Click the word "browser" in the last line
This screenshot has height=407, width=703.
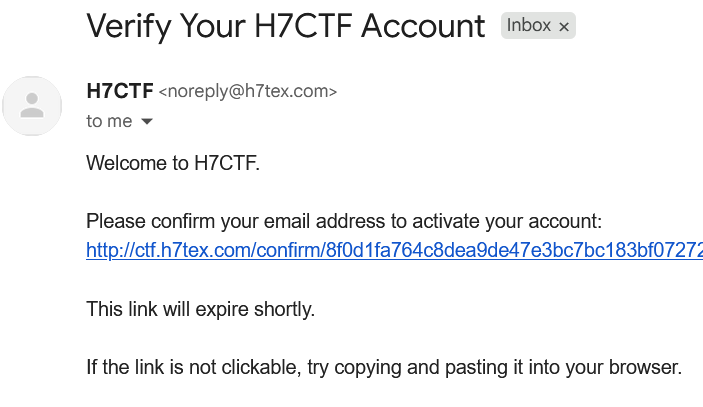tap(647, 367)
